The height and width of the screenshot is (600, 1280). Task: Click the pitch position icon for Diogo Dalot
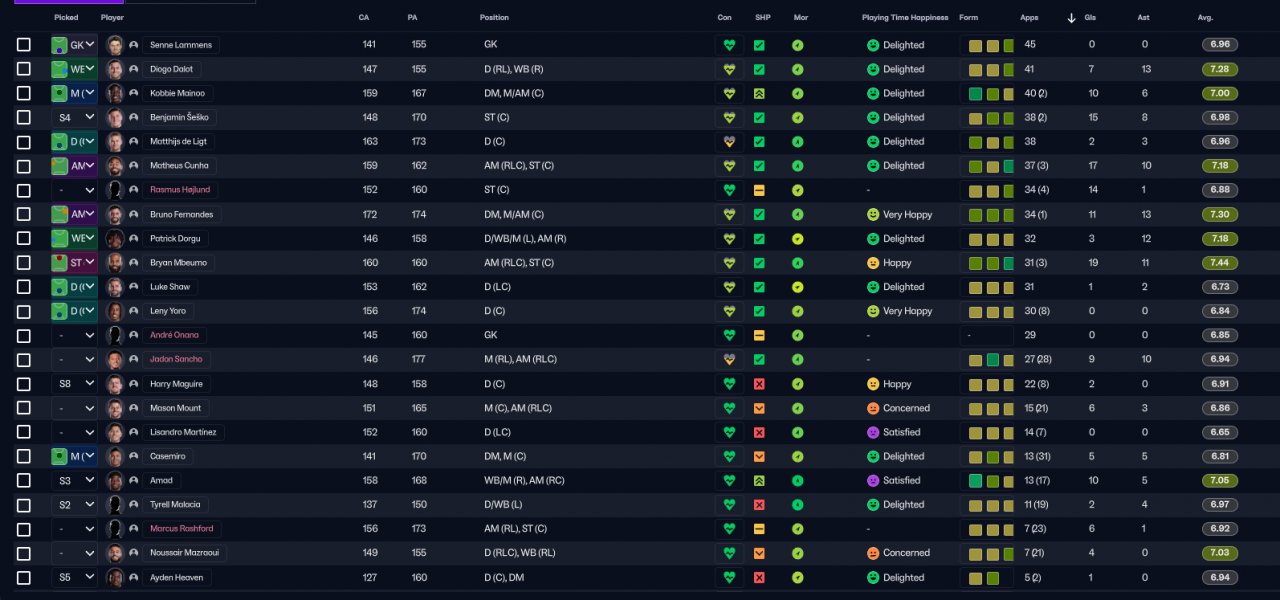click(59, 69)
